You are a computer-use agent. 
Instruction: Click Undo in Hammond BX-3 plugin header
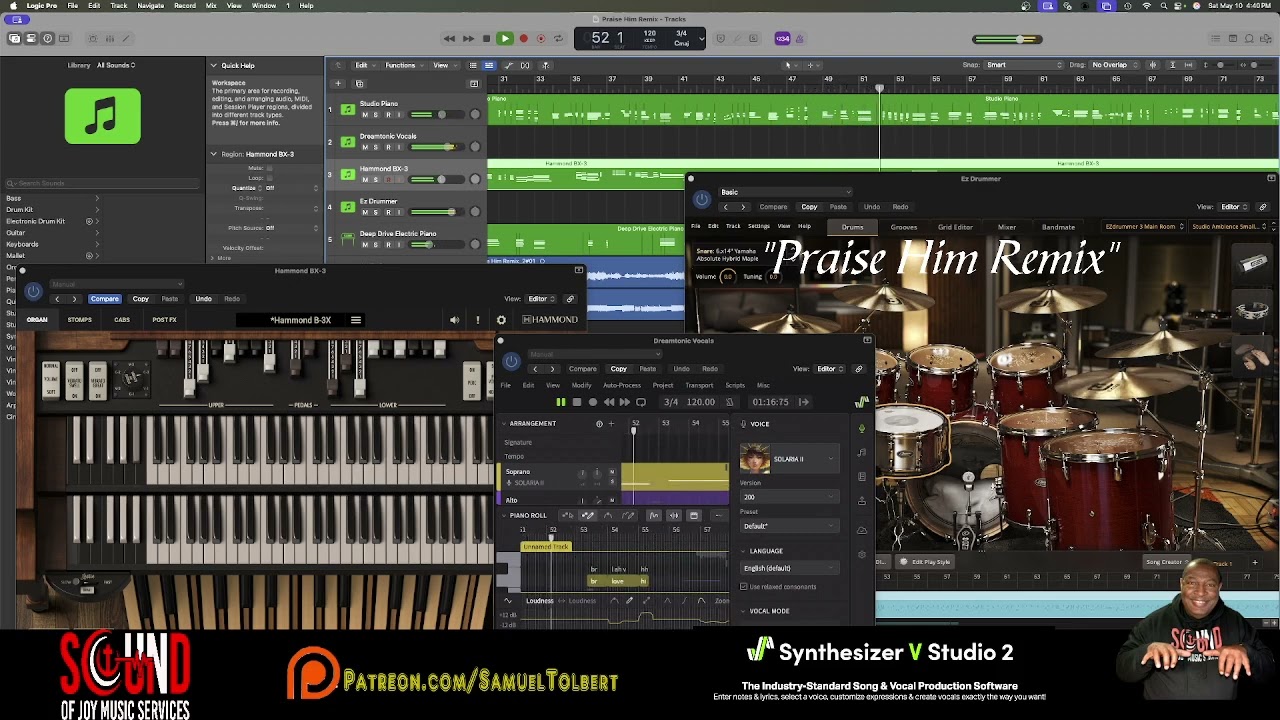(203, 299)
